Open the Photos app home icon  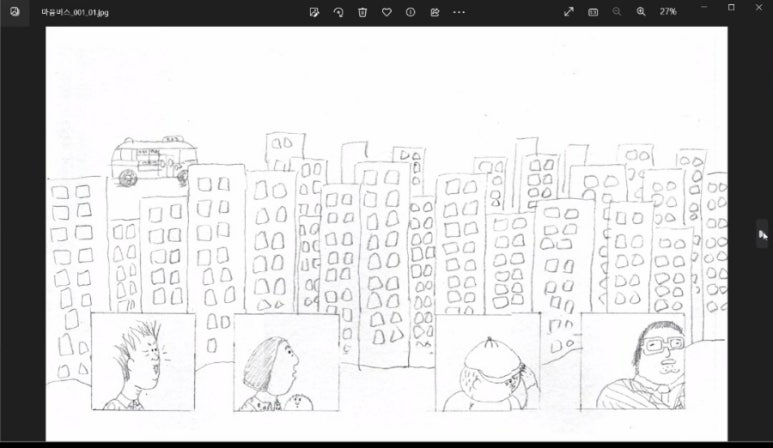15,11
